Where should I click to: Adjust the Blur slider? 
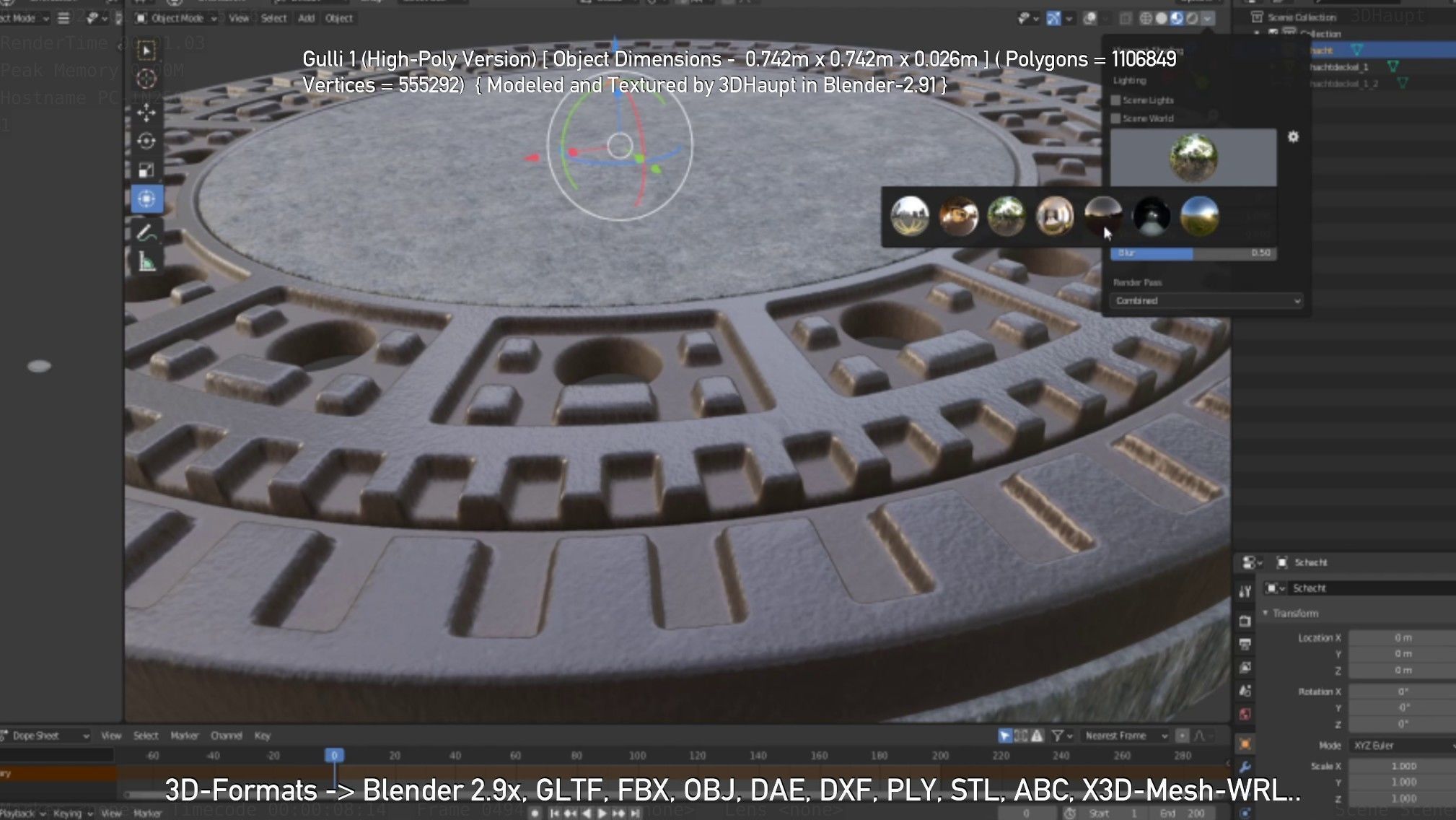pos(1193,253)
